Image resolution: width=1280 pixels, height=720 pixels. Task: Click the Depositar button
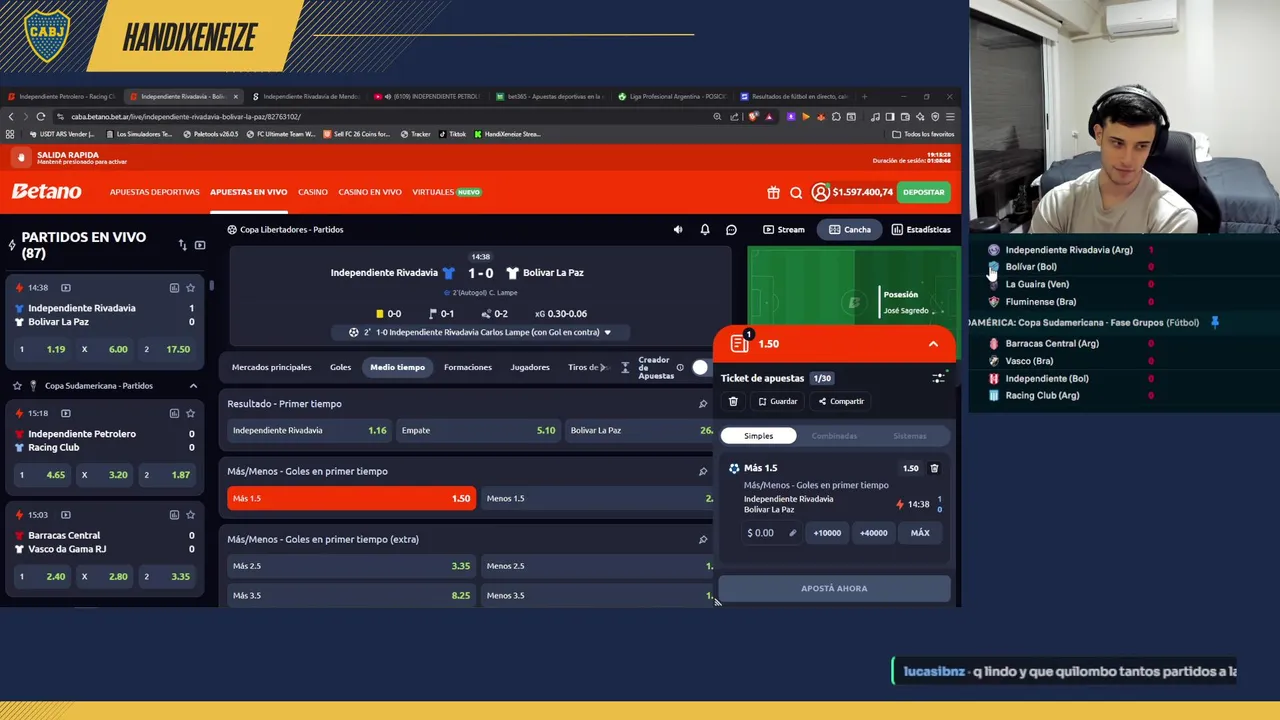[x=923, y=192]
